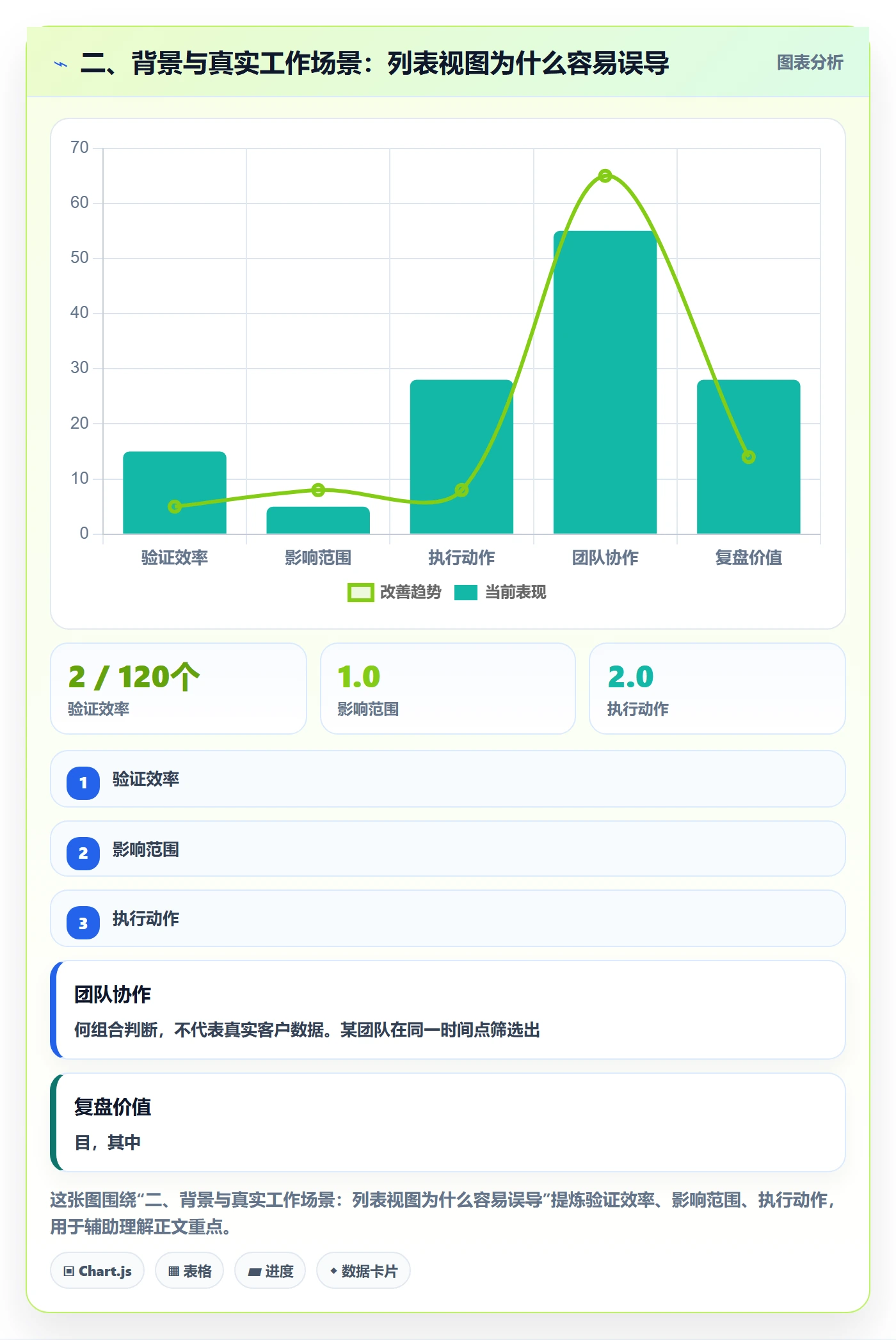Click the number 2 badge
Viewport: 896px width, 1340px height.
click(83, 853)
